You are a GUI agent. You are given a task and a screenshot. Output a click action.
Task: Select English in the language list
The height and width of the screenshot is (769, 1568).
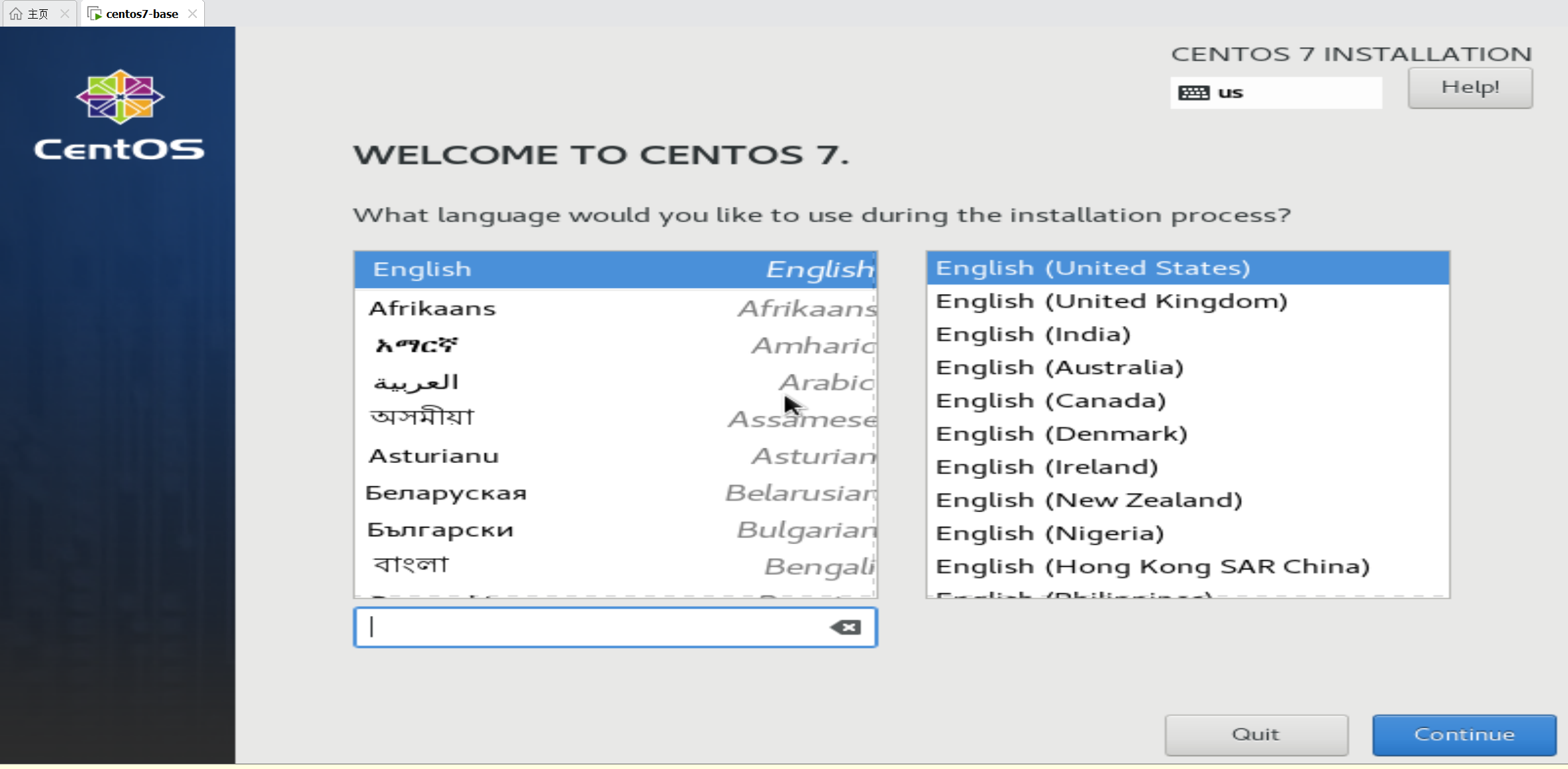(615, 269)
